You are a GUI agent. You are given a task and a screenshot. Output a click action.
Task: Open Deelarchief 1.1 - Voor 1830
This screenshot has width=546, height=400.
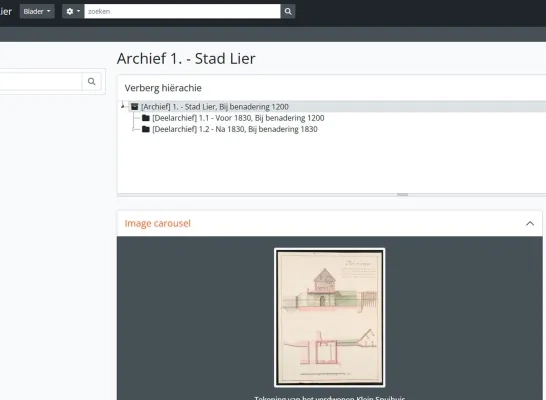(238, 118)
